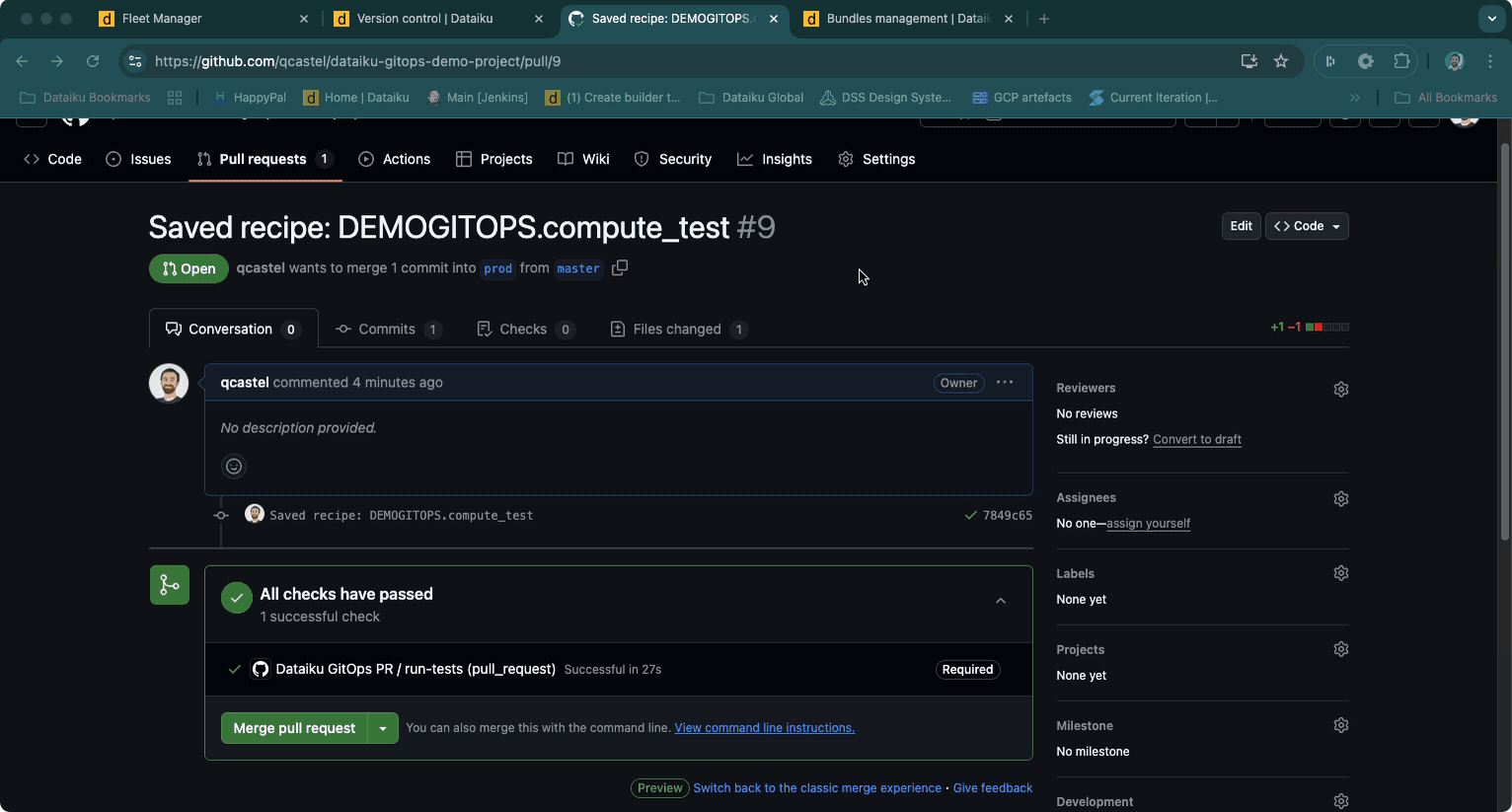Click the install app icon in address bar
The height and width of the screenshot is (812, 1512).
1248,61
